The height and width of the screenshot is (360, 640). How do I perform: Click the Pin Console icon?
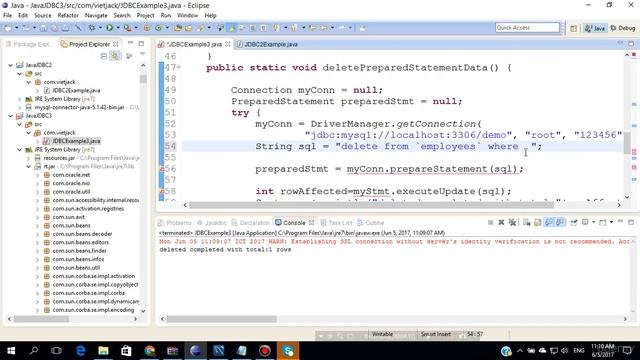pos(574,222)
